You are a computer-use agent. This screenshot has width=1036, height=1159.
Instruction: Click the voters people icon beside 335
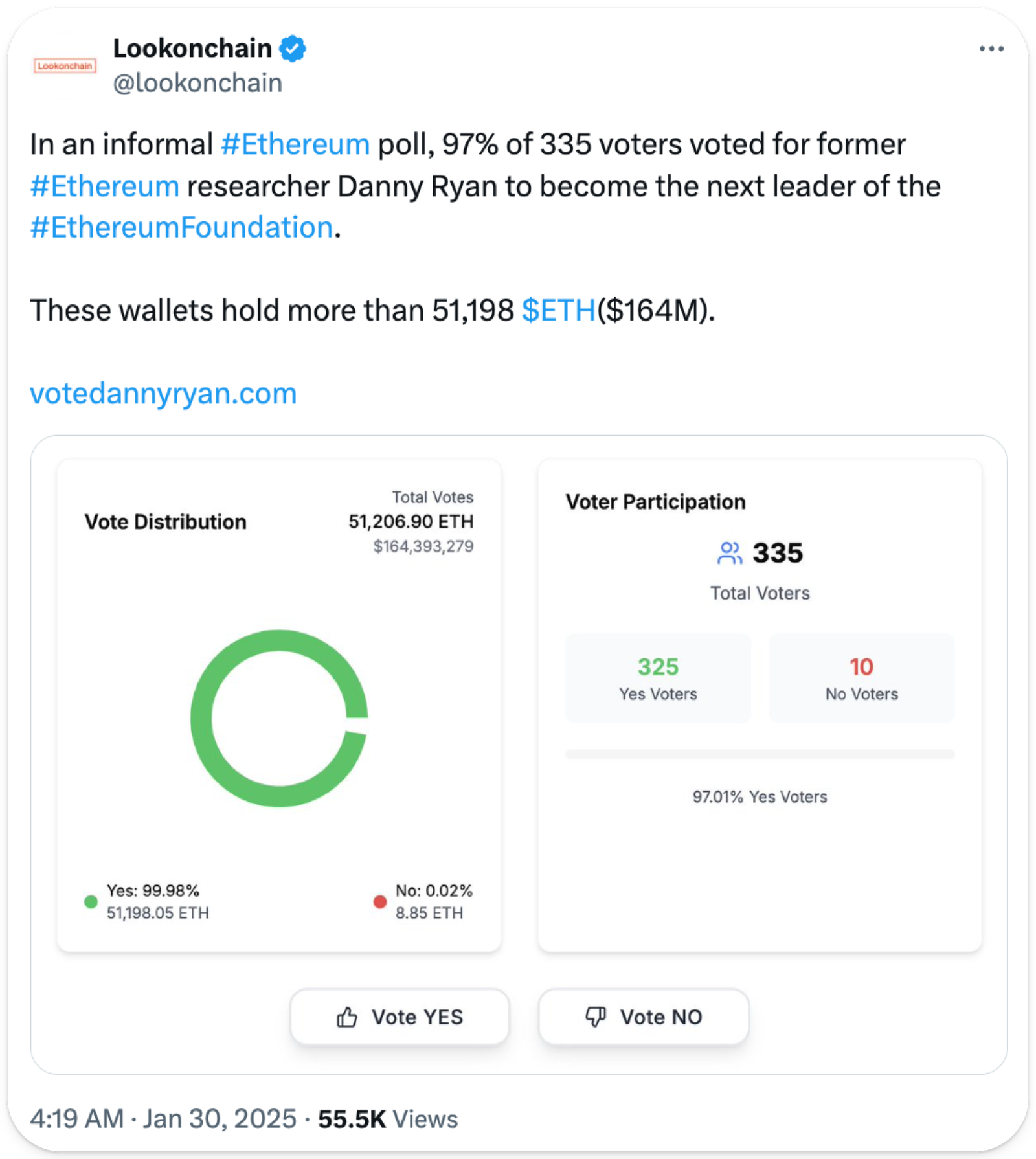click(x=730, y=554)
